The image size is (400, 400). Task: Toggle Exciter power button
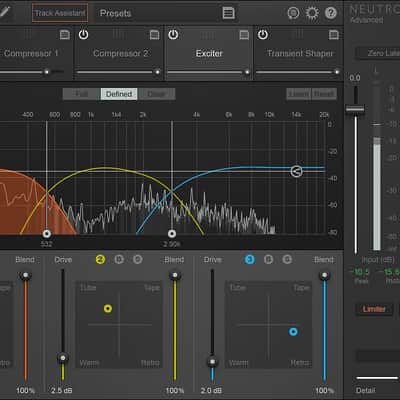tap(173, 34)
